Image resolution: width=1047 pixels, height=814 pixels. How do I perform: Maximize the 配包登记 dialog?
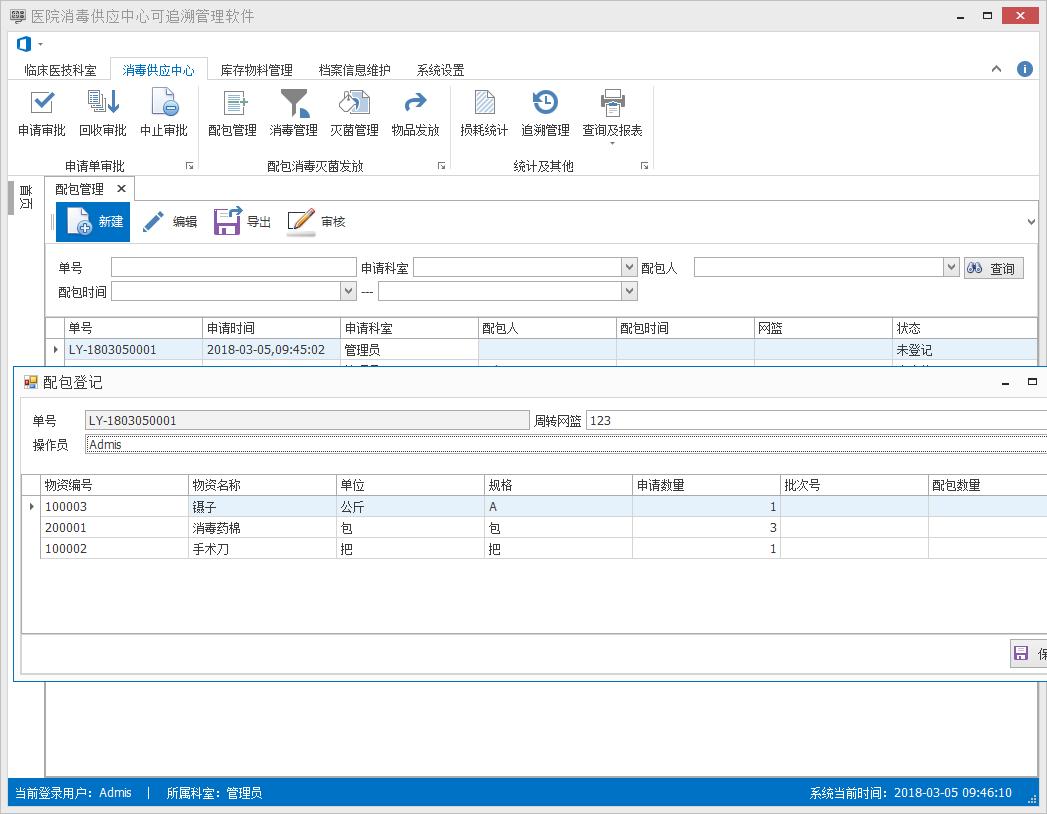click(x=1032, y=382)
